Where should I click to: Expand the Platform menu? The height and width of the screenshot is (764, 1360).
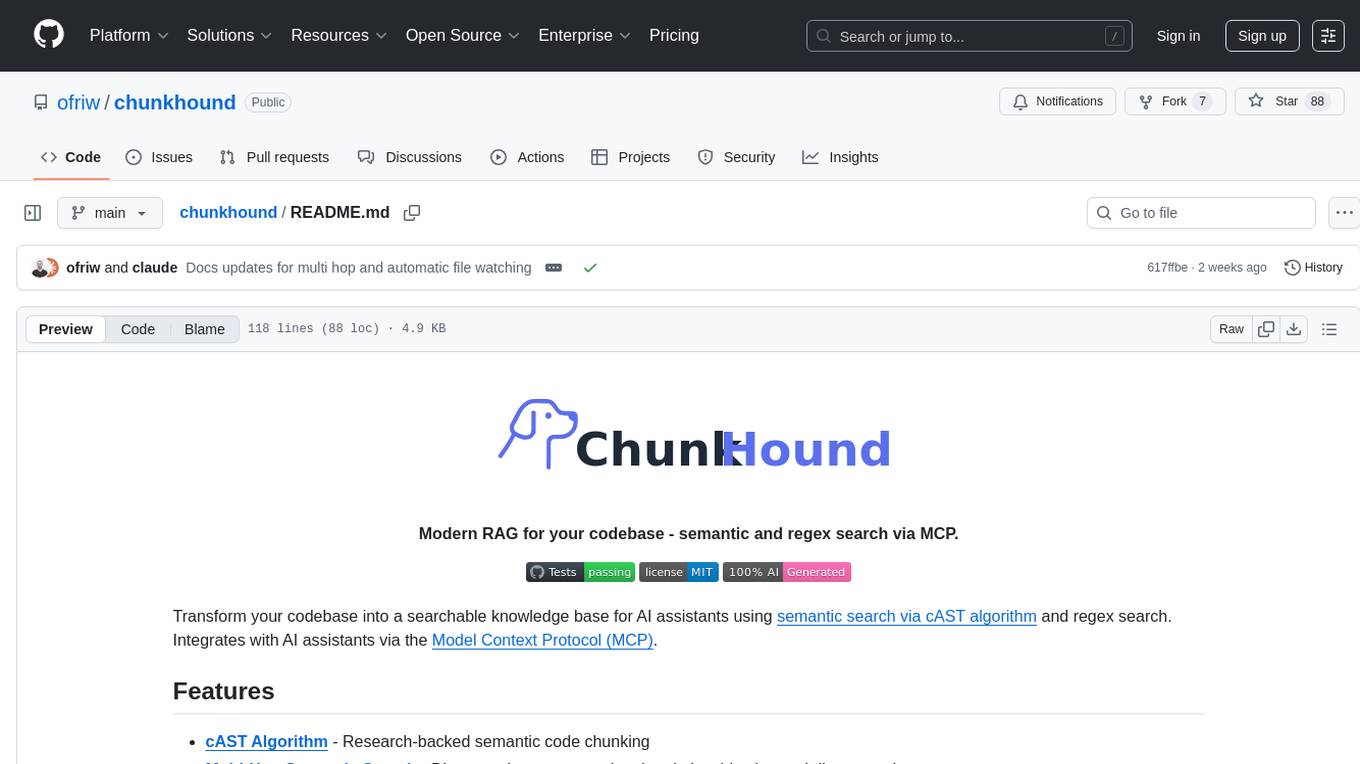tap(129, 35)
